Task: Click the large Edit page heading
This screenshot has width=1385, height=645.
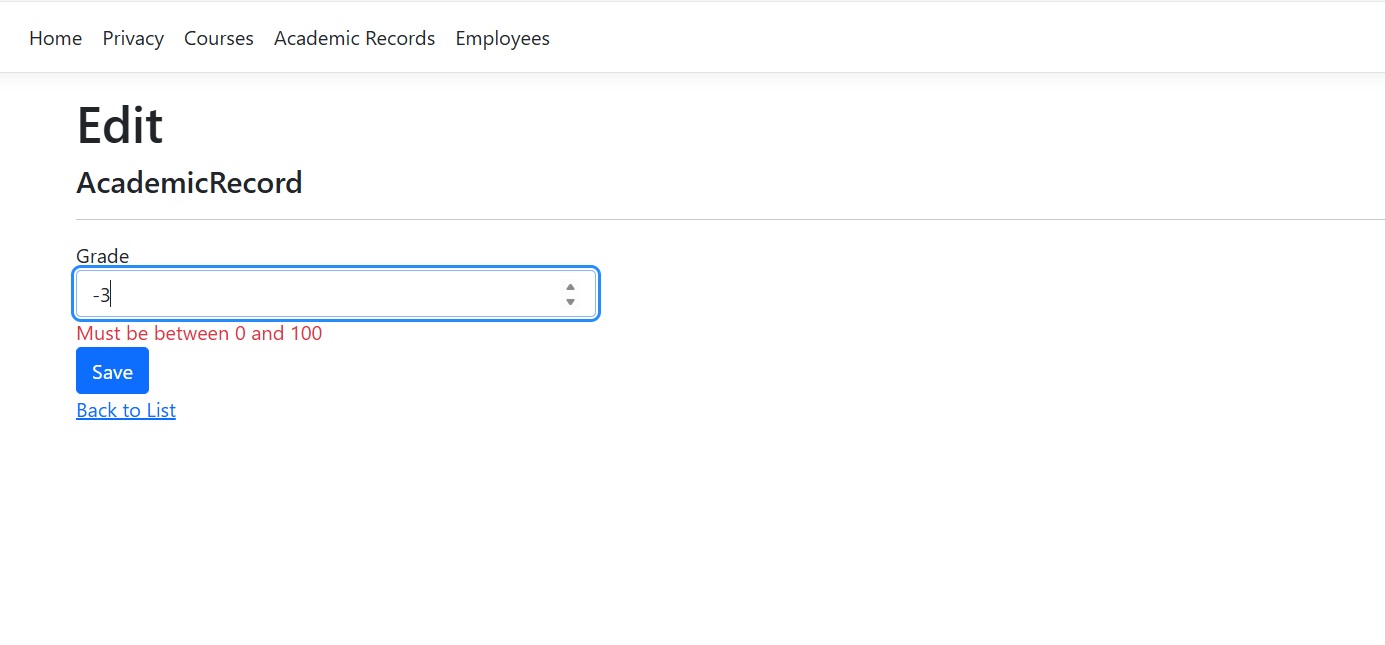Action: (120, 126)
